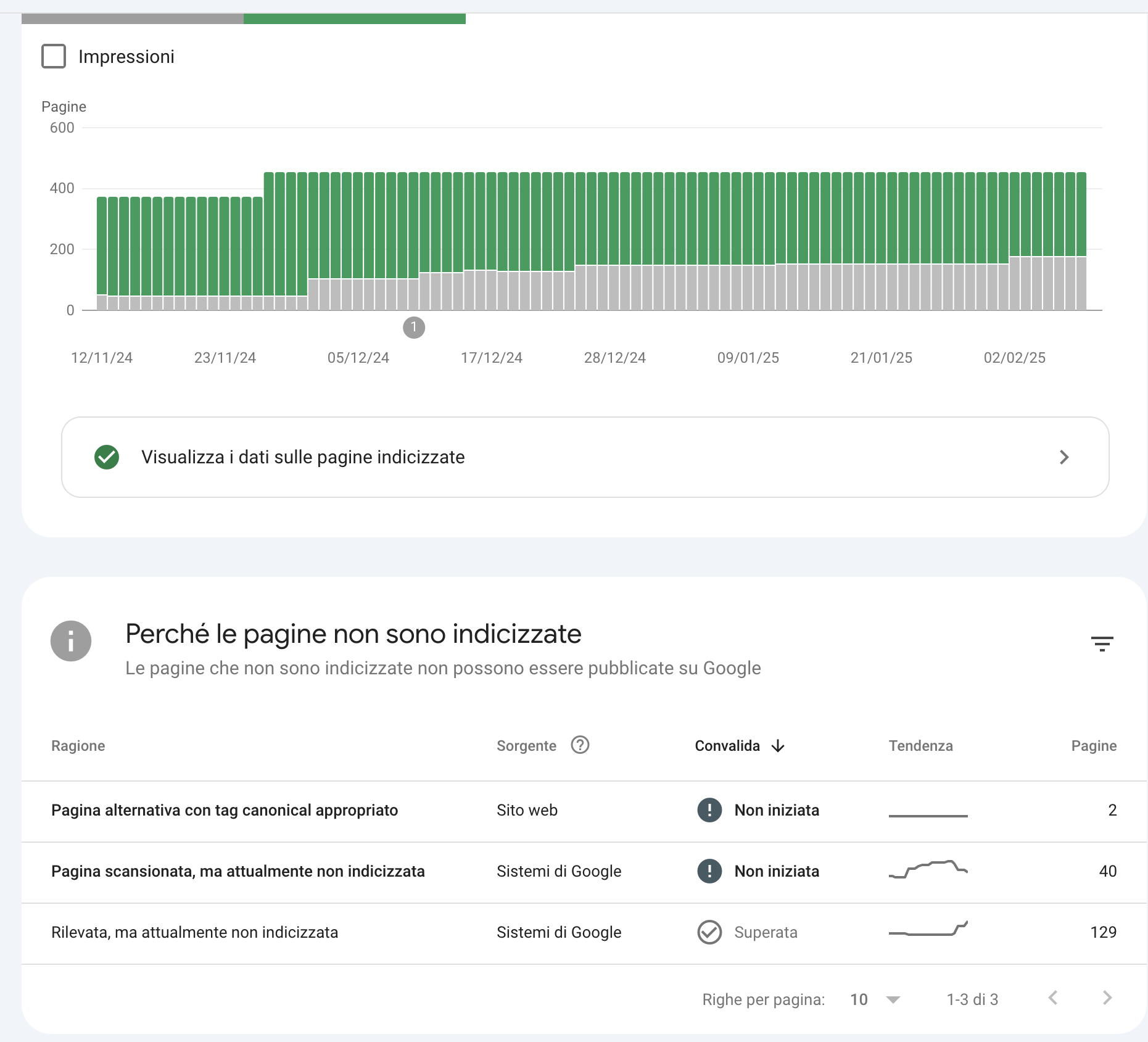Click the Ragione column header
The image size is (1148, 1042).
click(x=78, y=746)
